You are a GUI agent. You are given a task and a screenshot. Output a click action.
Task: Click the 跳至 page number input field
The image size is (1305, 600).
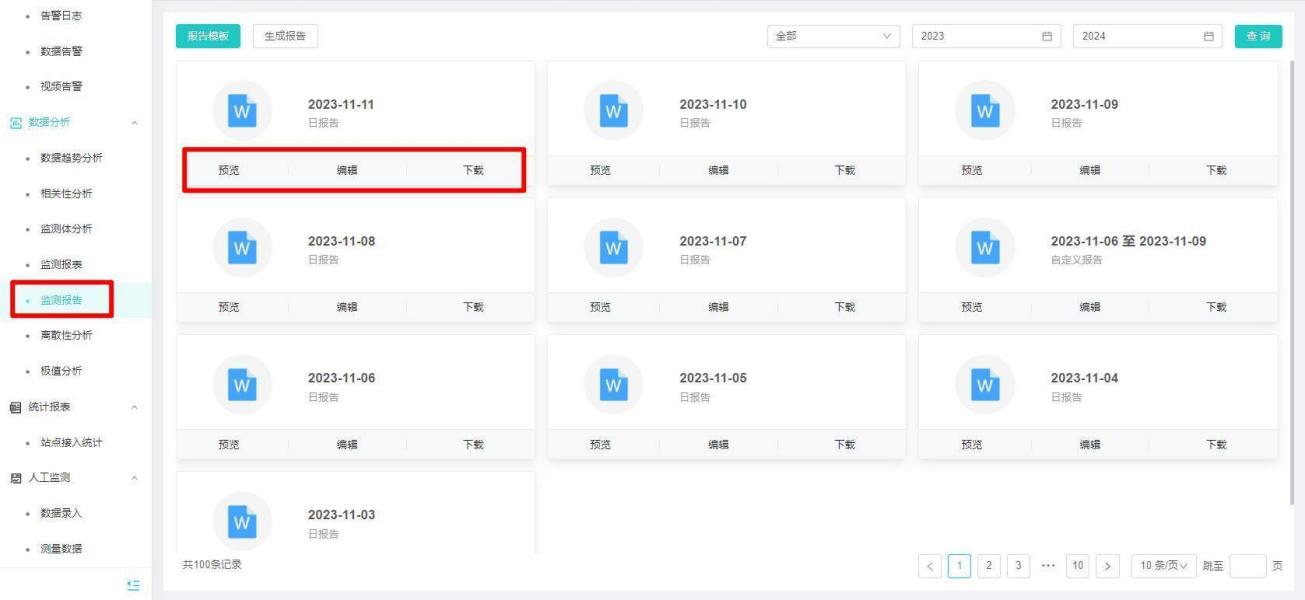1247,566
